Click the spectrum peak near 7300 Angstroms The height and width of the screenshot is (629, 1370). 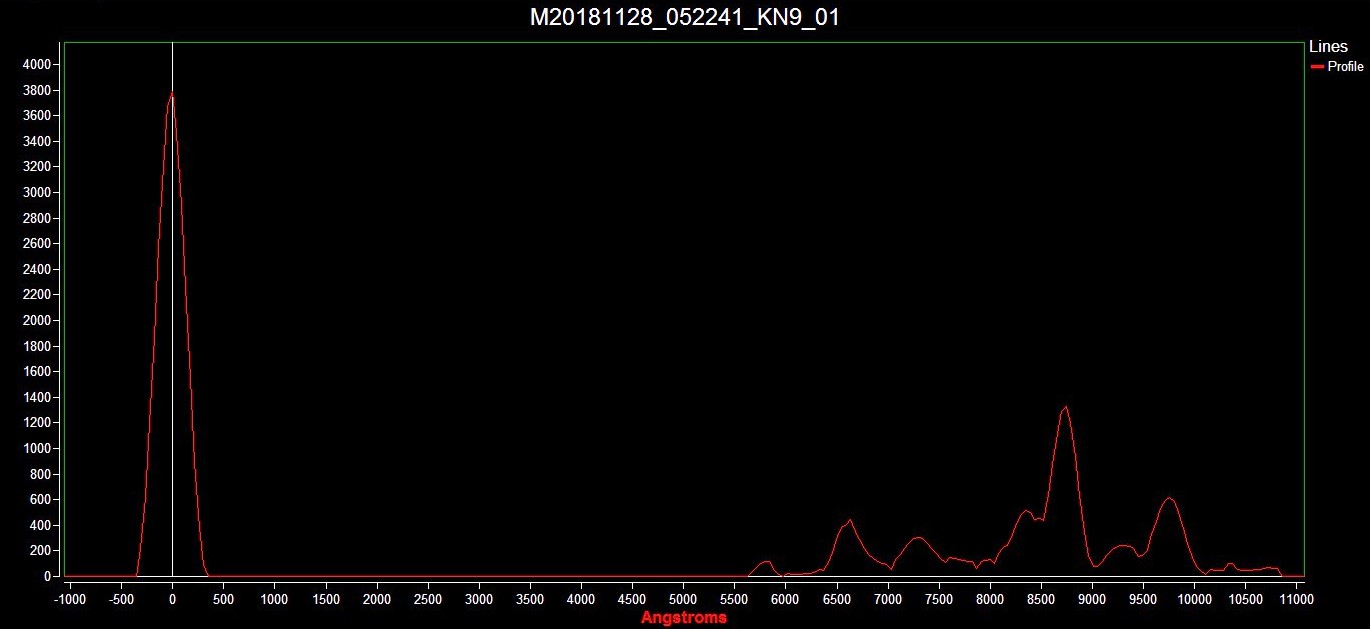(918, 538)
